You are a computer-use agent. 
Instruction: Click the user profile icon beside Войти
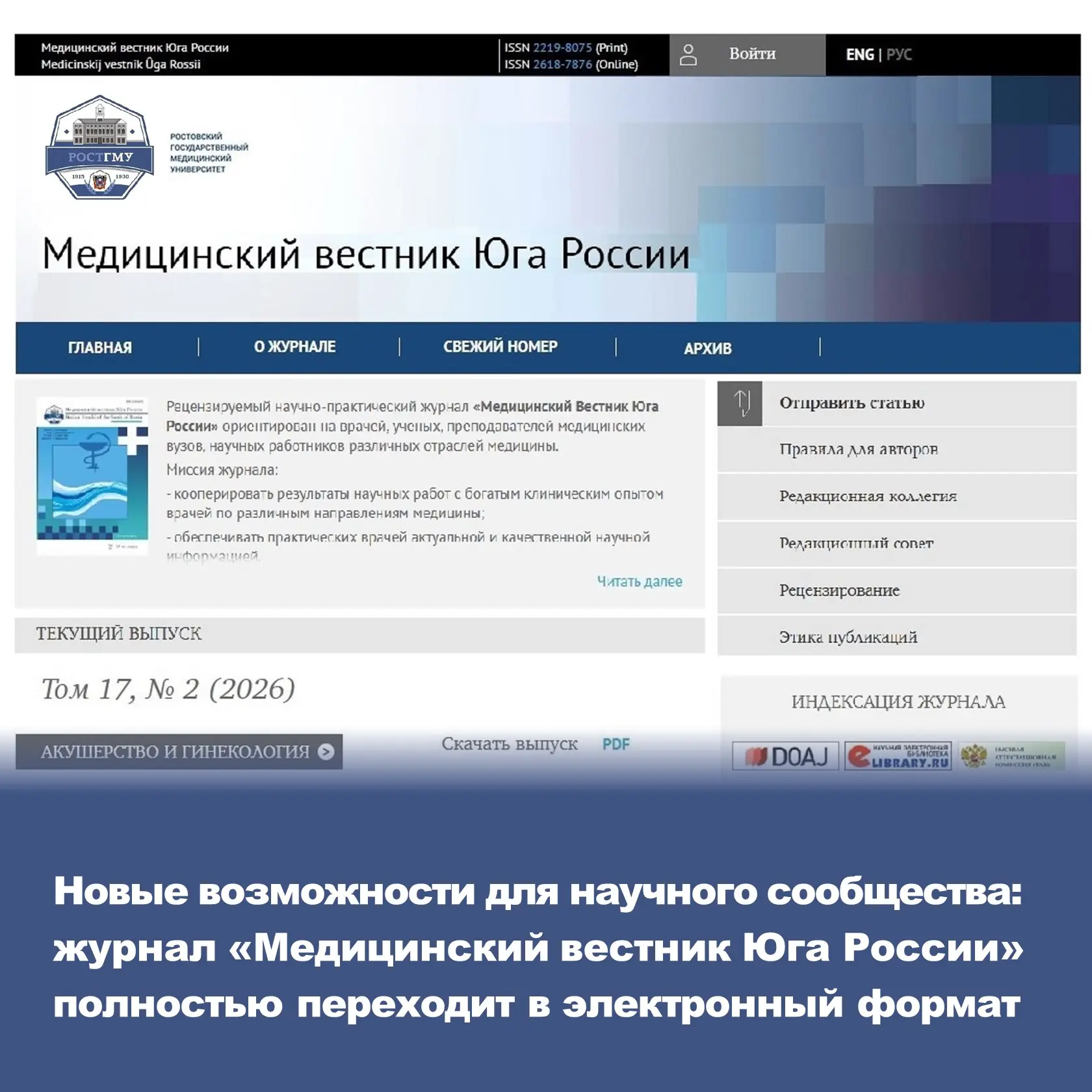tap(688, 55)
